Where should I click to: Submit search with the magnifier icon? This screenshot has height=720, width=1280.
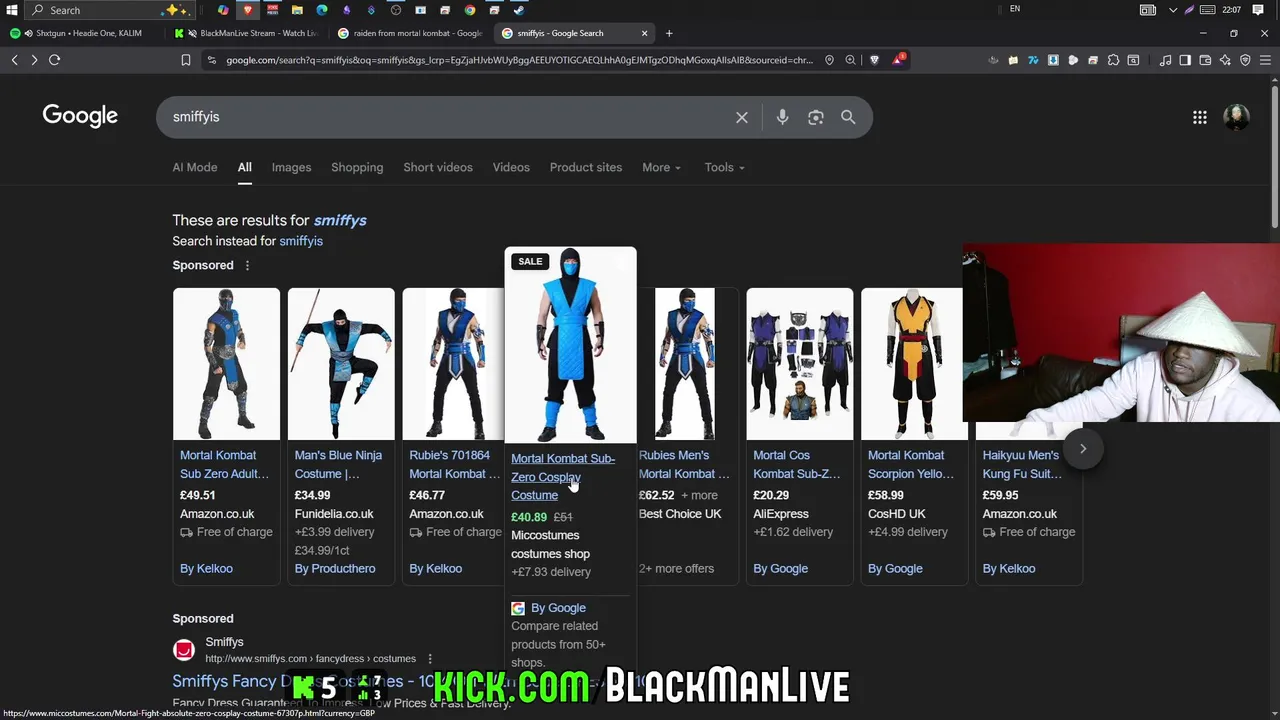point(848,117)
